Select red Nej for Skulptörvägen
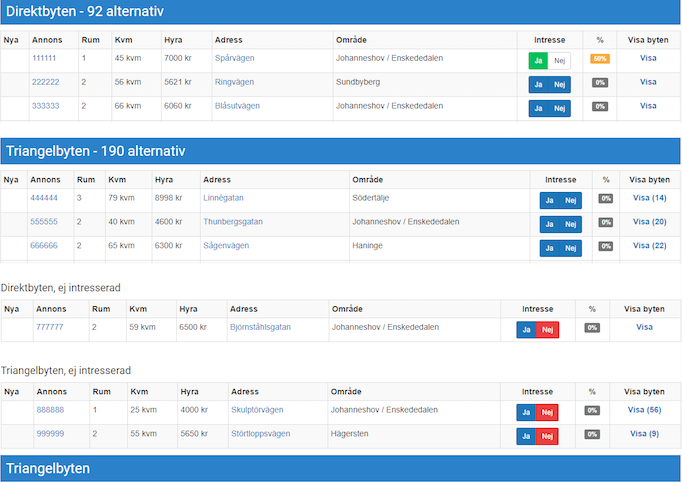This screenshot has height=486, width=682. (547, 412)
